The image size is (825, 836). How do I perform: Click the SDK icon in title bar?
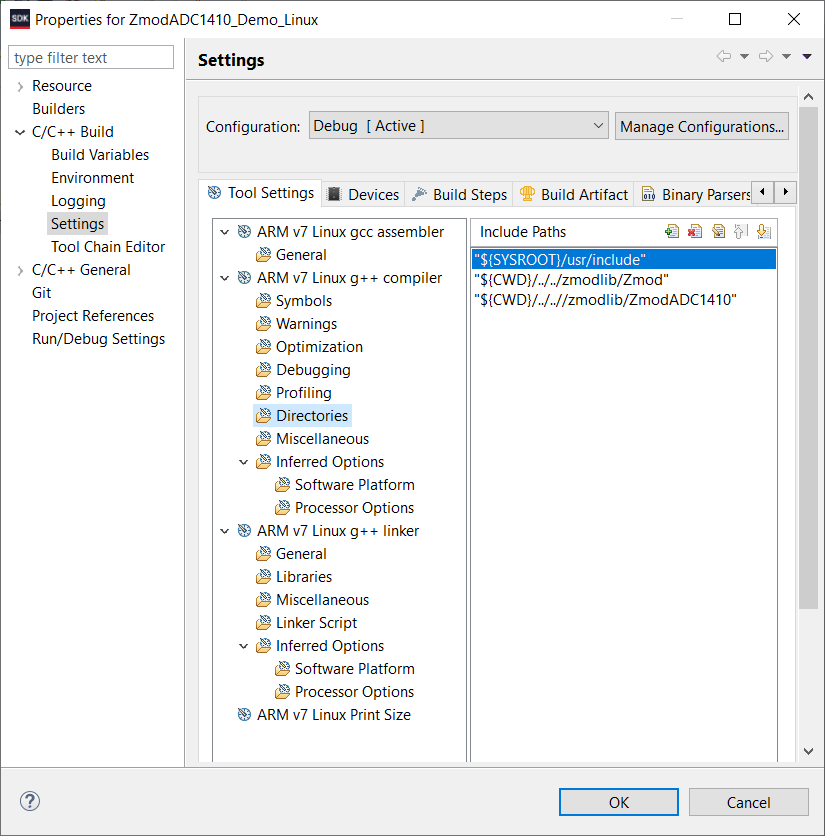click(20, 19)
